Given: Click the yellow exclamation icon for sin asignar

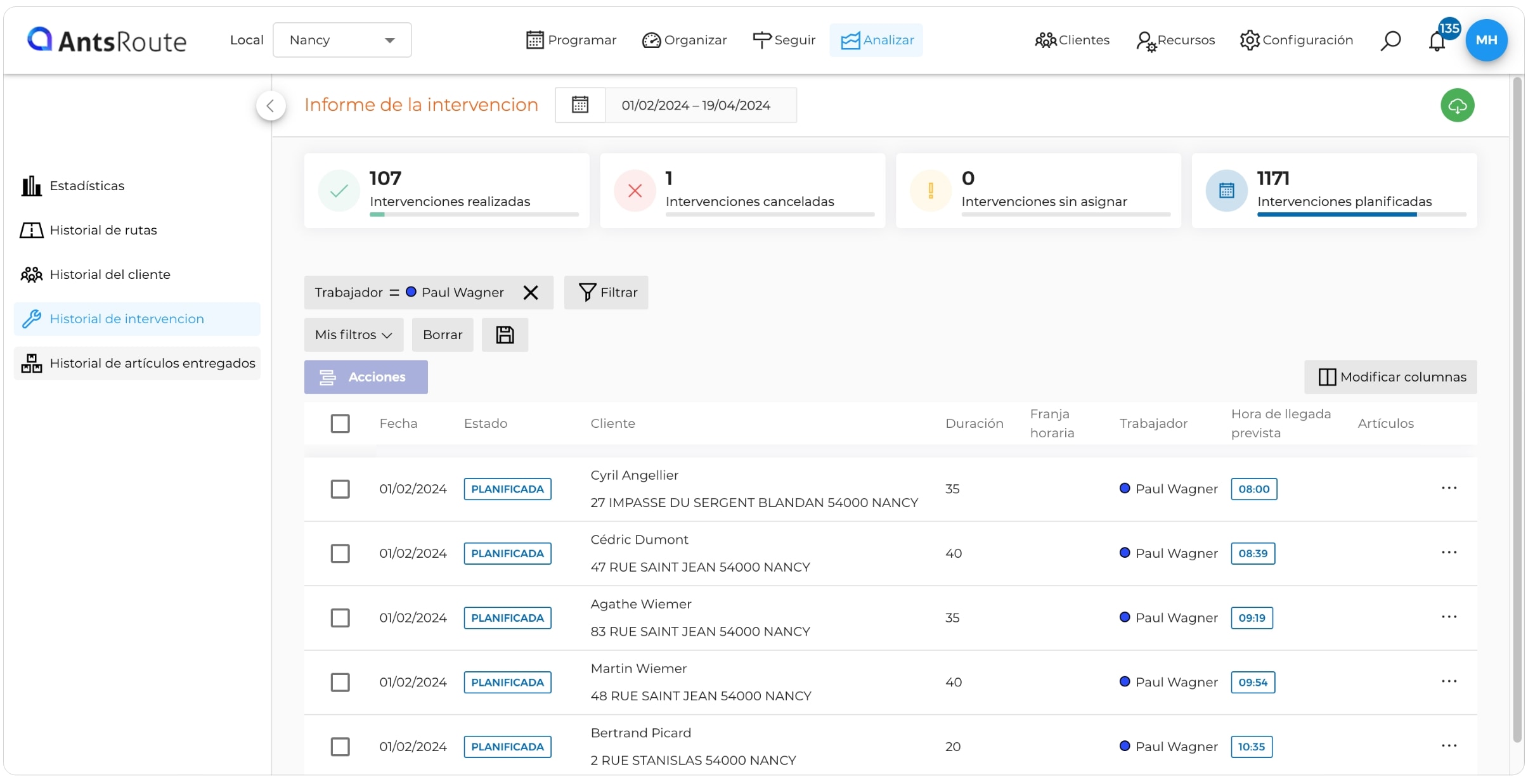Looking at the screenshot, I should point(930,190).
